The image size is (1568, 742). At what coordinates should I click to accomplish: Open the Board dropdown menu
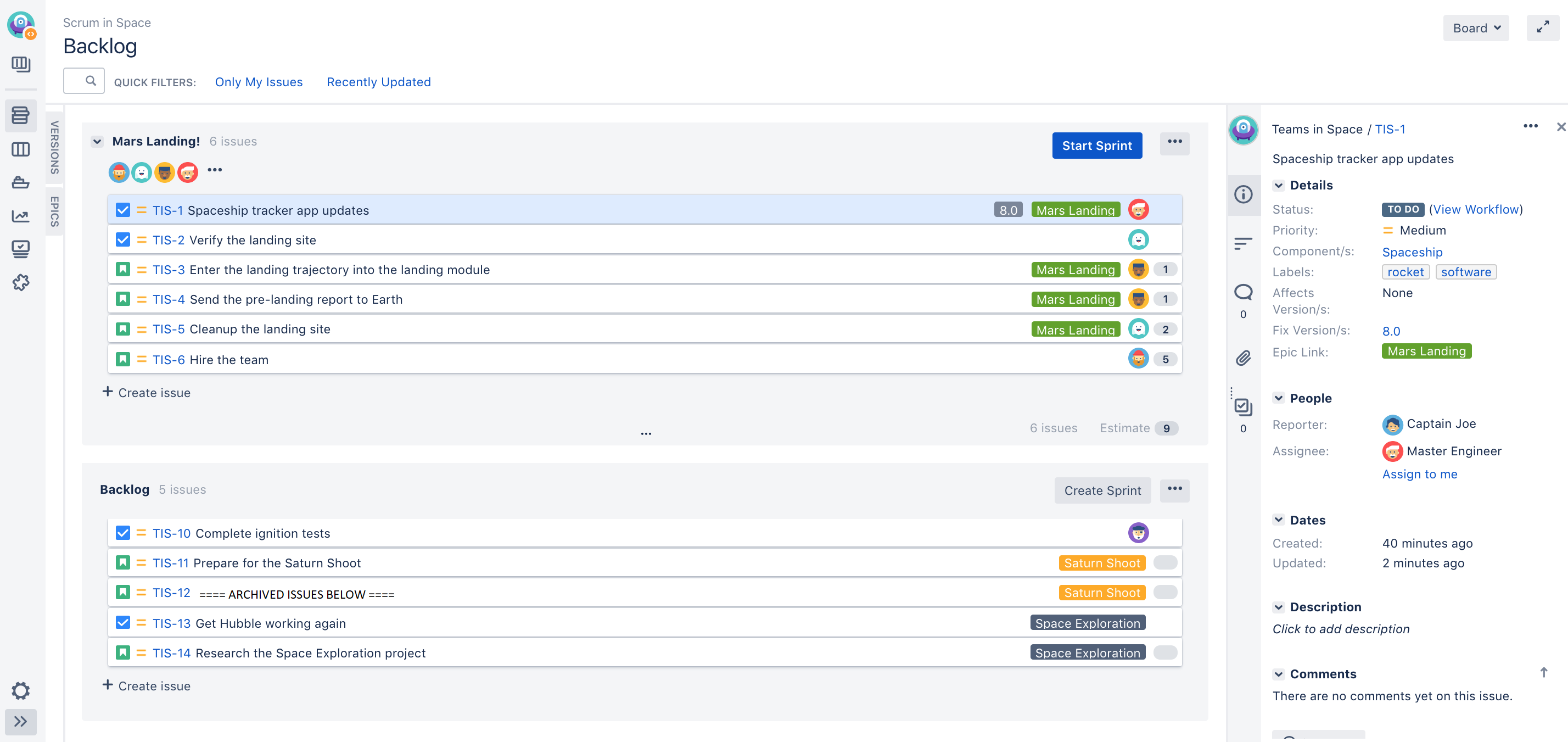click(1475, 28)
